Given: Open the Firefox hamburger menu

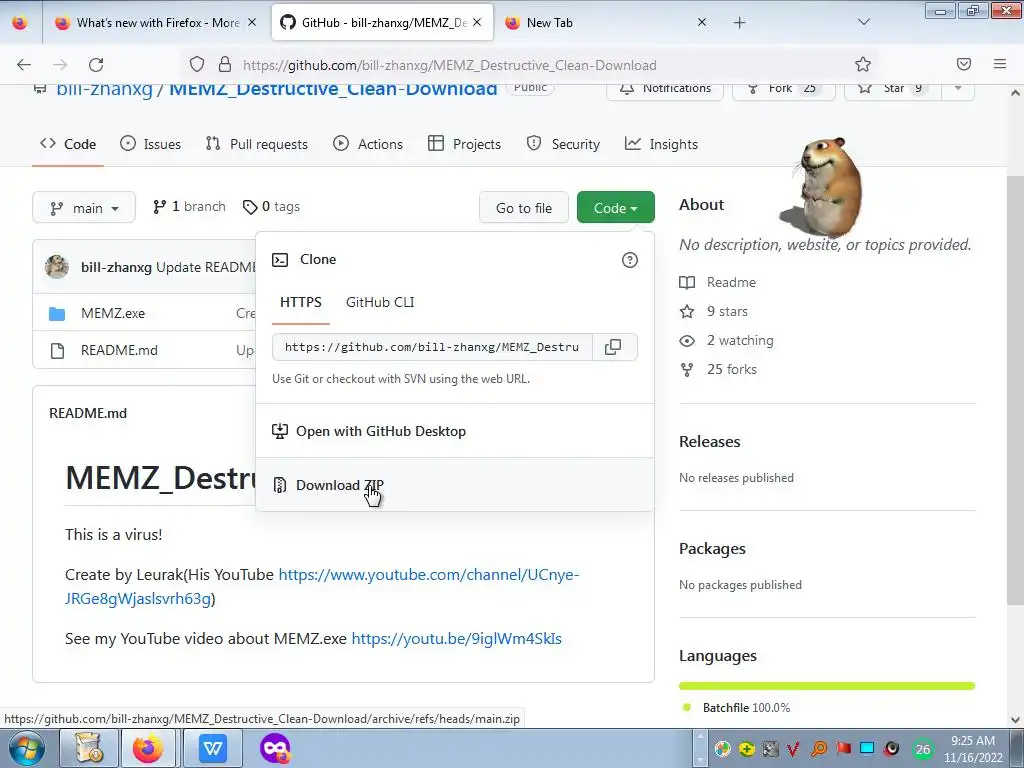Looking at the screenshot, I should [x=1000, y=64].
